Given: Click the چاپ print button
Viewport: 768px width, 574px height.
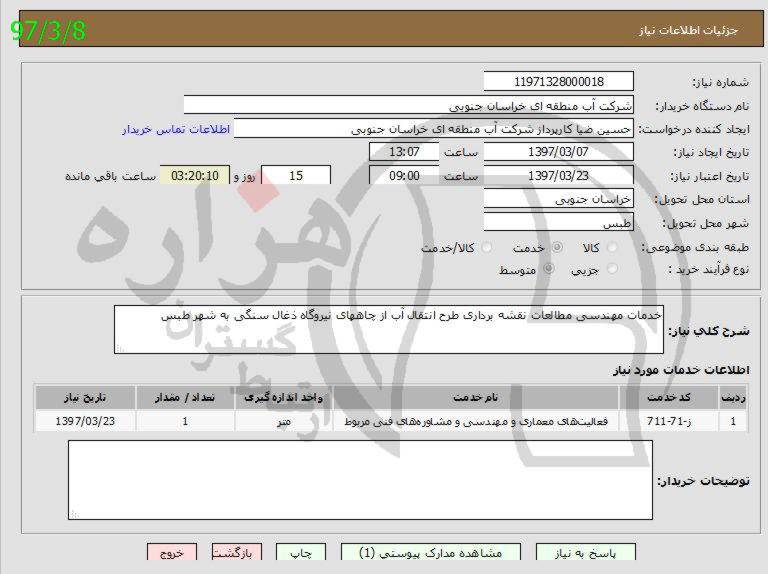Looking at the screenshot, I should [301, 553].
